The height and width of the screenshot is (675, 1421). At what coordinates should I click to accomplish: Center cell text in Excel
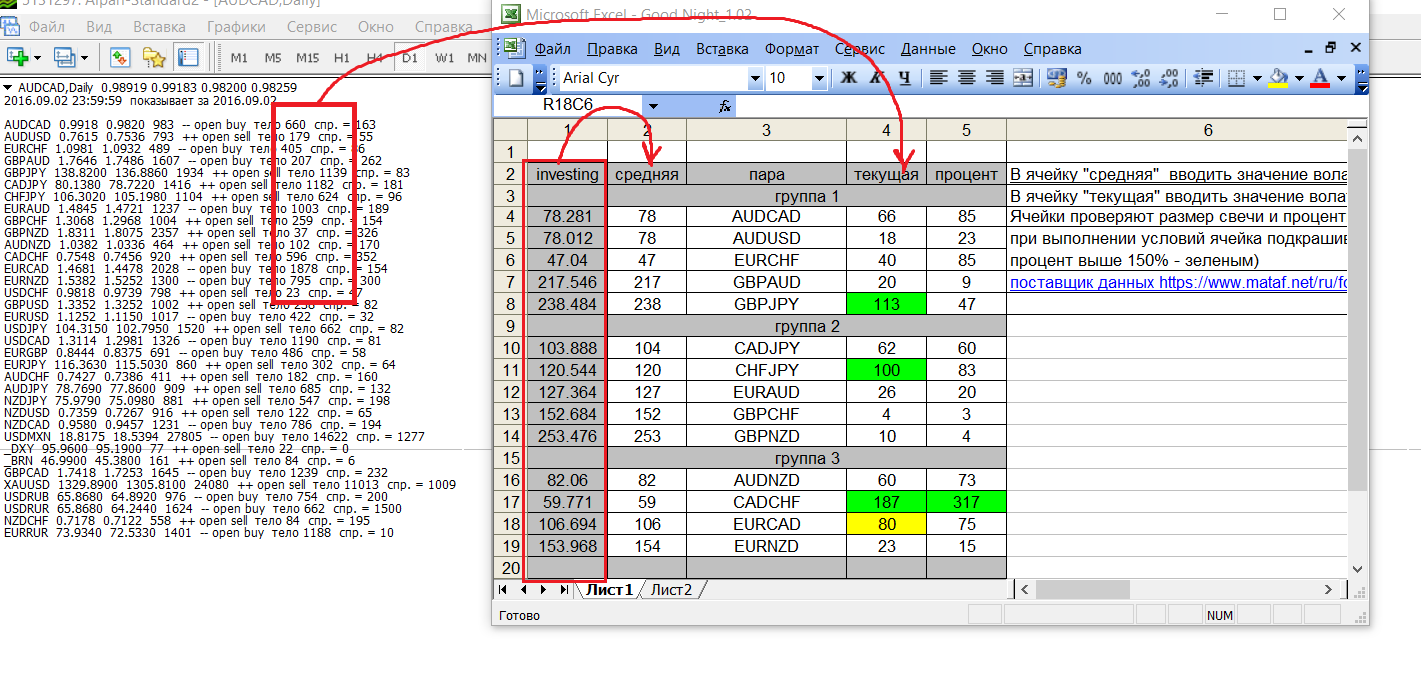[x=966, y=78]
